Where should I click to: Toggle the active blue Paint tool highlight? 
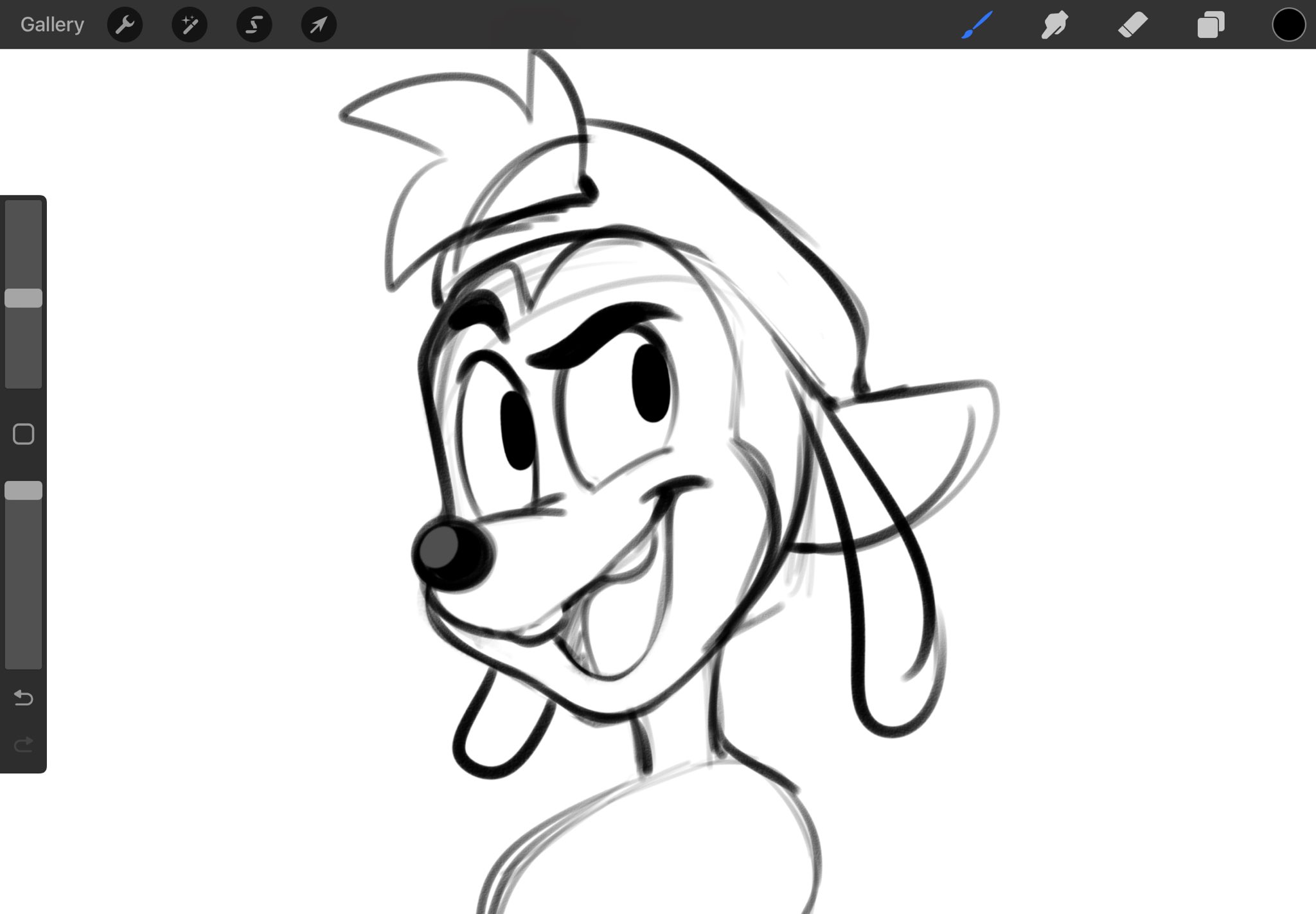[x=977, y=24]
